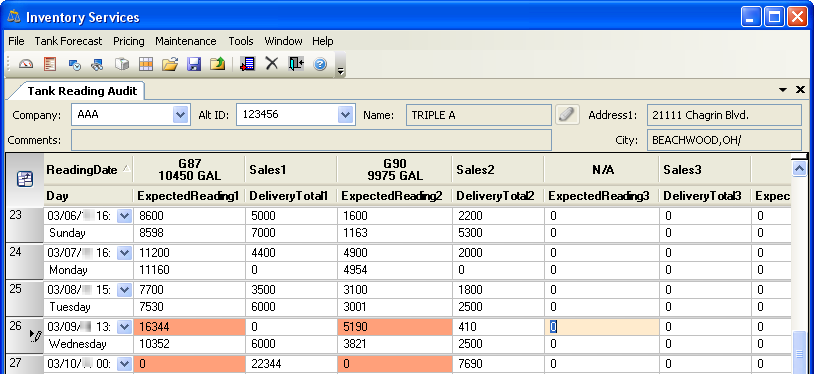Click the red report document toolbar icon
The height and width of the screenshot is (374, 814).
pyautogui.click(x=50, y=64)
